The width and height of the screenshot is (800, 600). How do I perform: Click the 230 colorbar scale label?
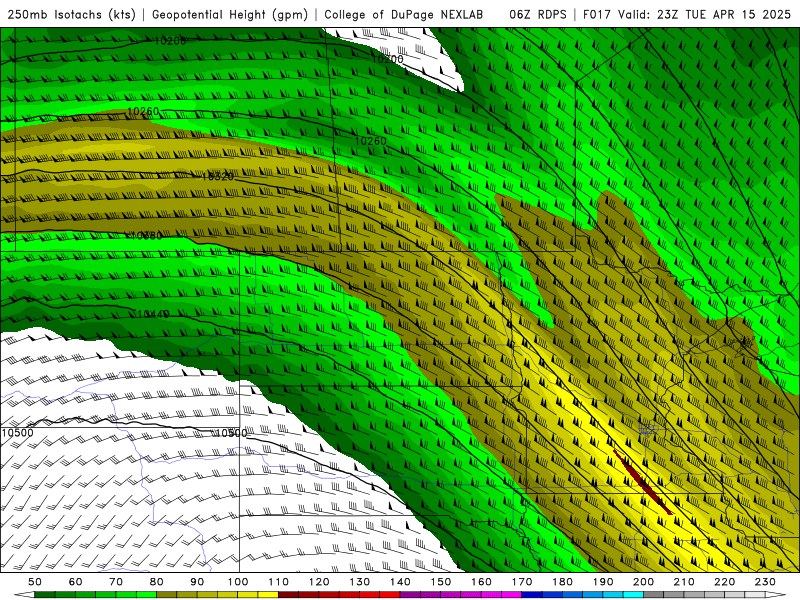pyautogui.click(x=765, y=582)
